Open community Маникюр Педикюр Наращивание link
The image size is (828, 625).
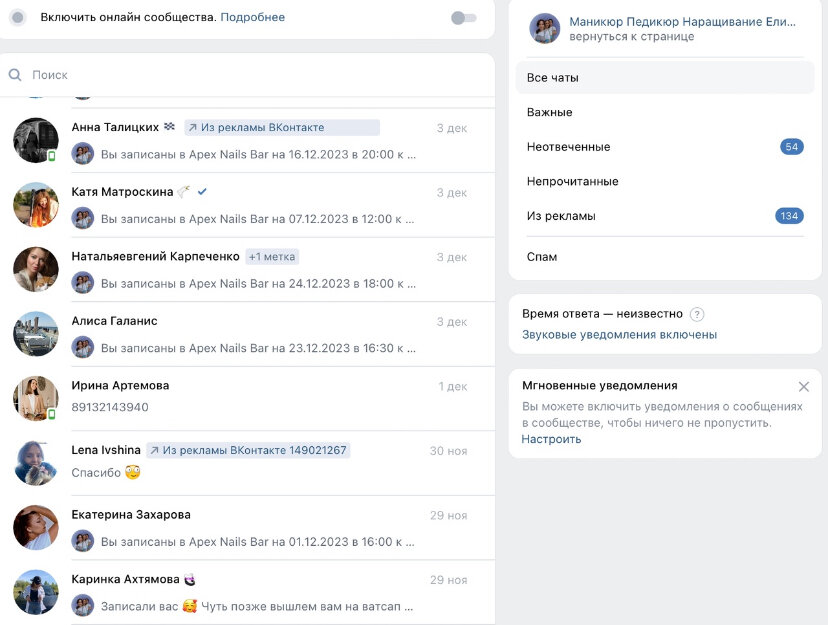point(682,22)
